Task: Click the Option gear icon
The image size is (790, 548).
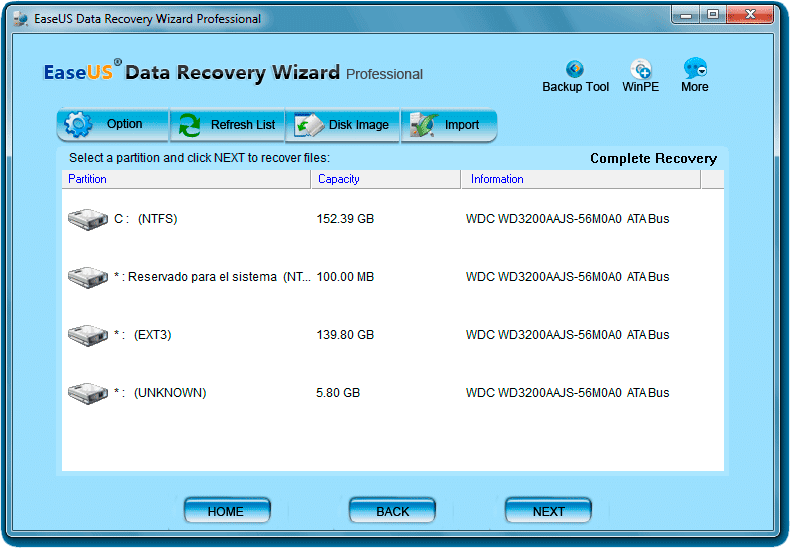Action: 79,124
